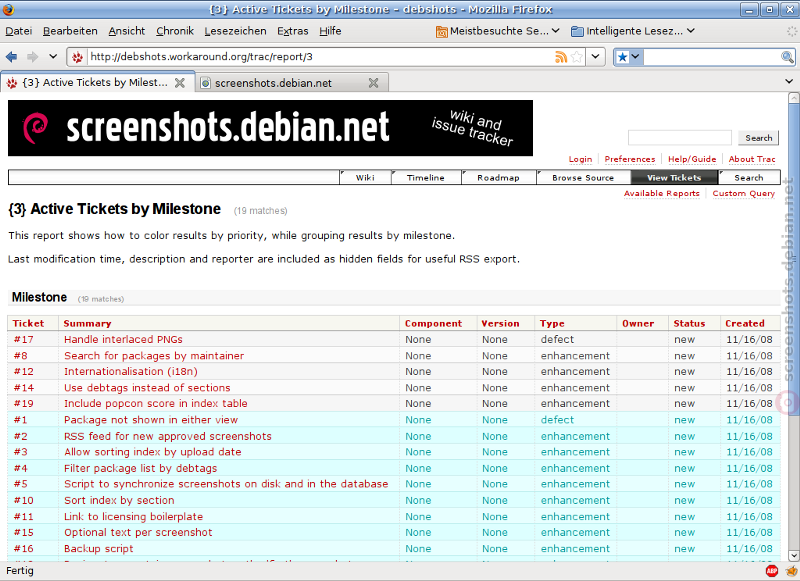Click the Back arrow navigation icon
800x581 pixels.
click(11, 57)
